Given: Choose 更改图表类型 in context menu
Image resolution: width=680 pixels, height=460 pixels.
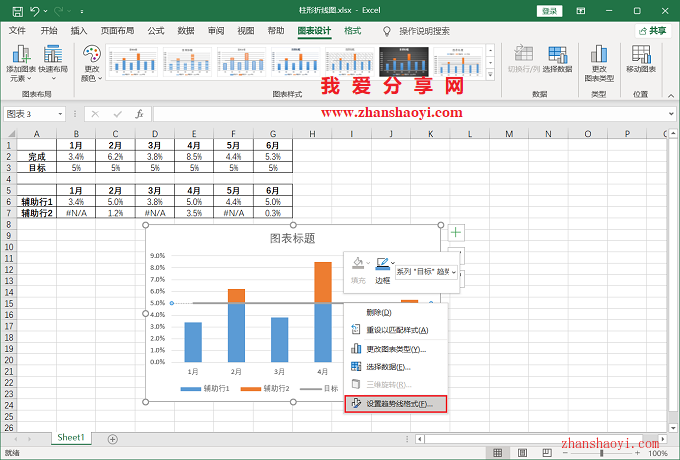Looking at the screenshot, I should click(396, 349).
